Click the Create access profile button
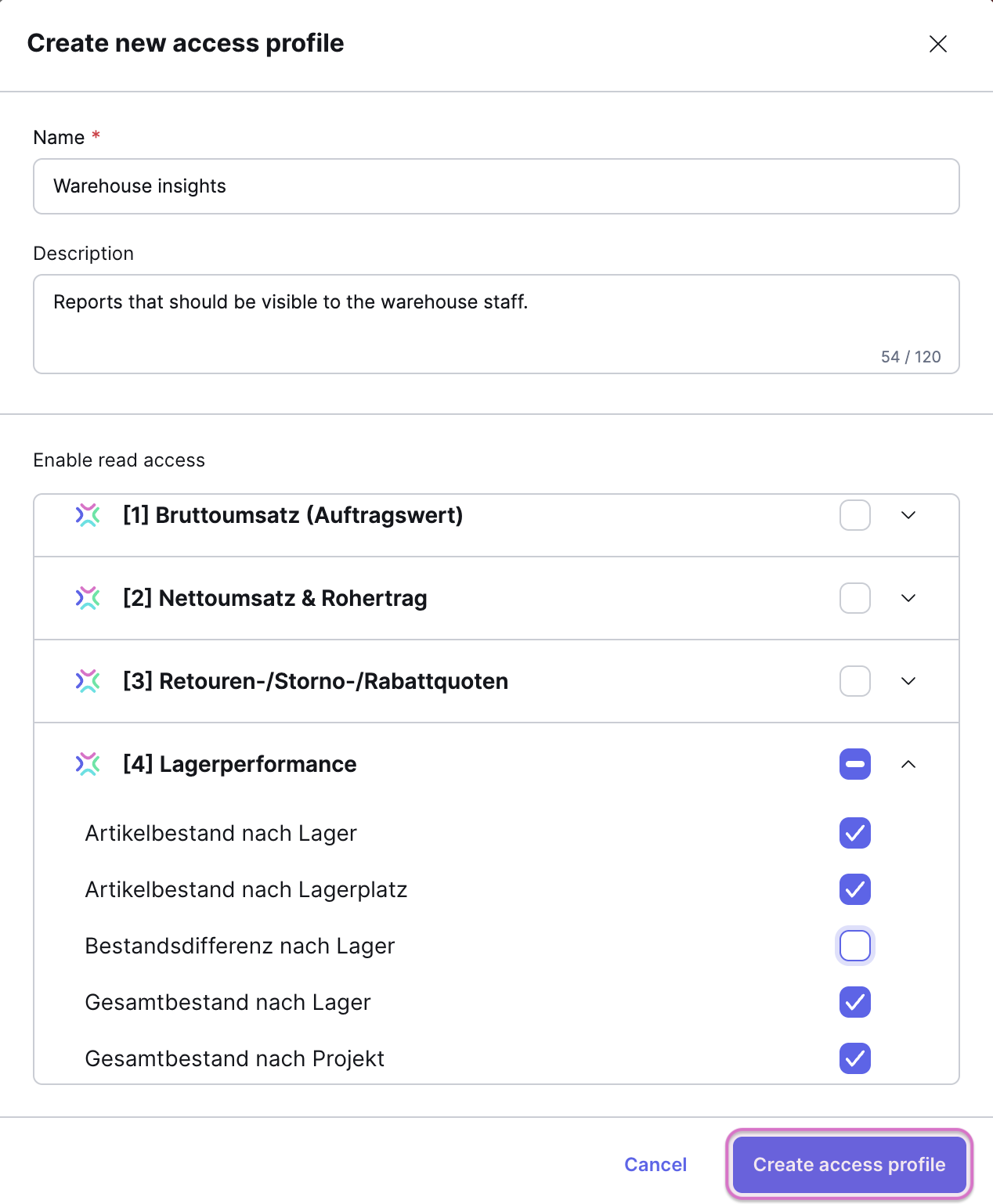The height and width of the screenshot is (1204, 993). 849,1164
